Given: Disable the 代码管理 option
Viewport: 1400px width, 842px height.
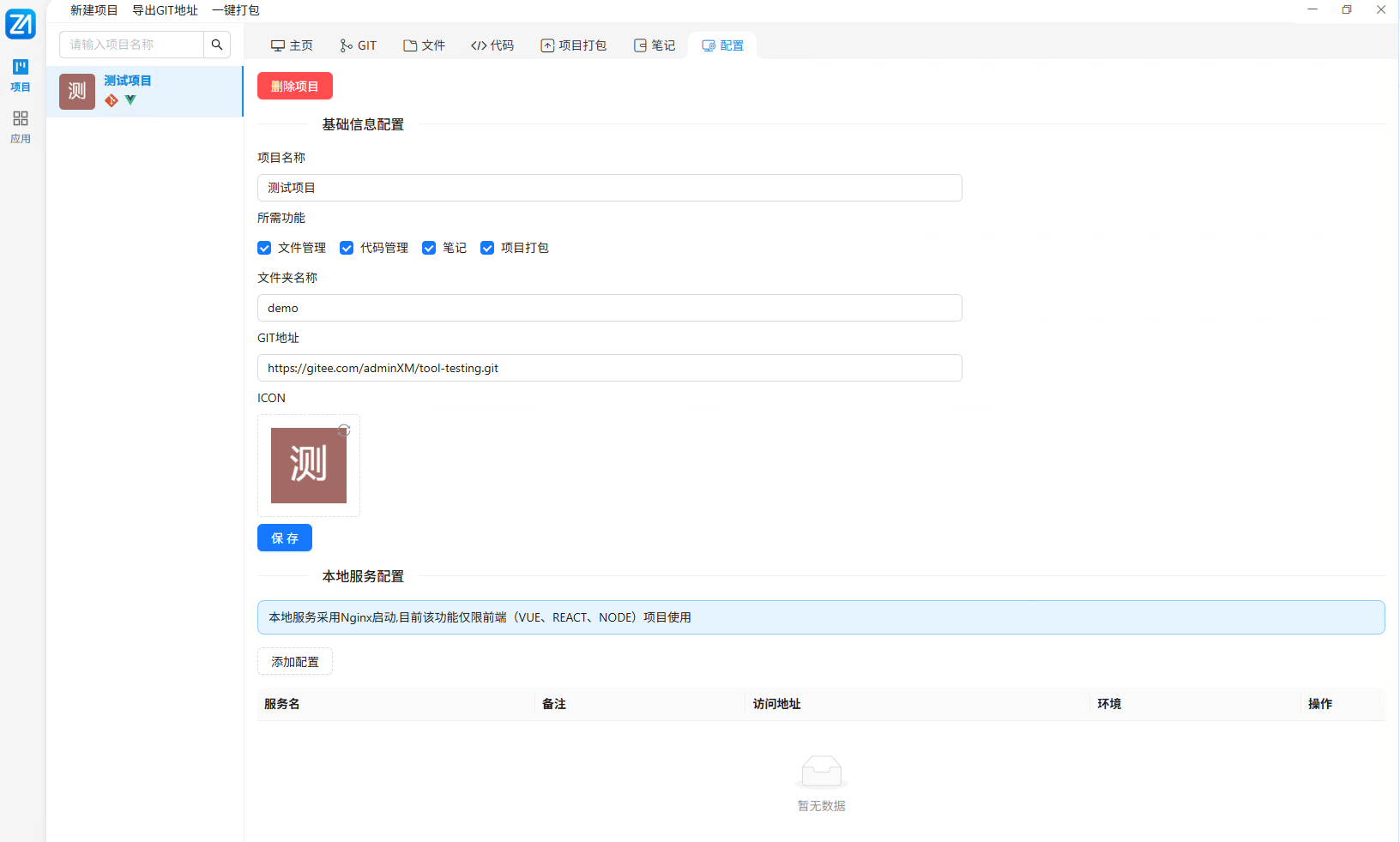Looking at the screenshot, I should coord(346,248).
